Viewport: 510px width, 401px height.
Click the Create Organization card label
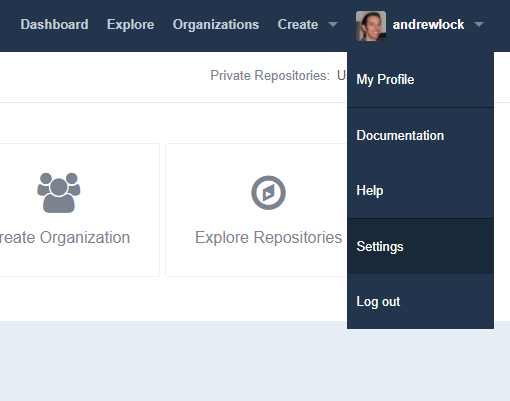(x=65, y=237)
